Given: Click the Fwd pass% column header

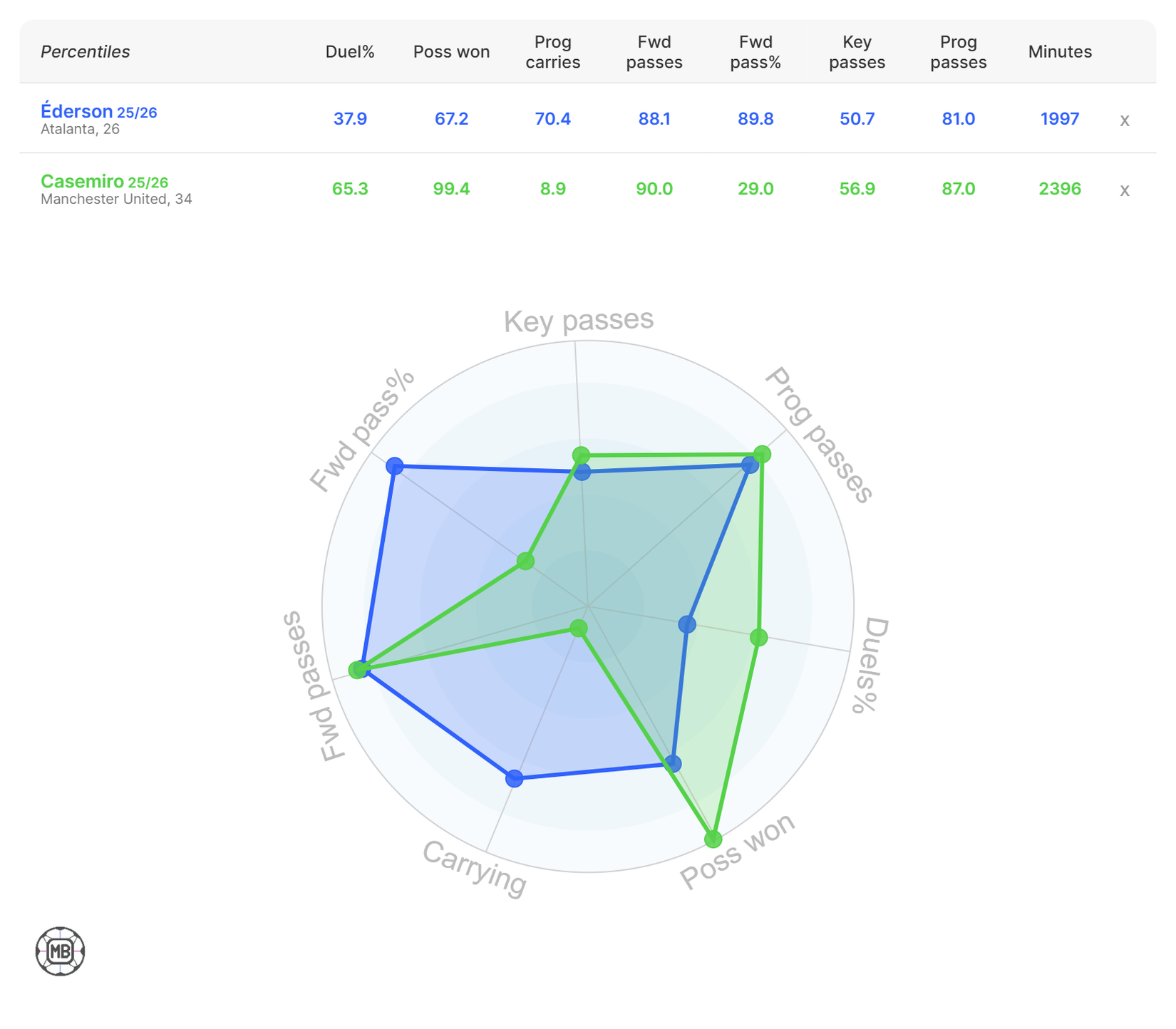Looking at the screenshot, I should 755,52.
